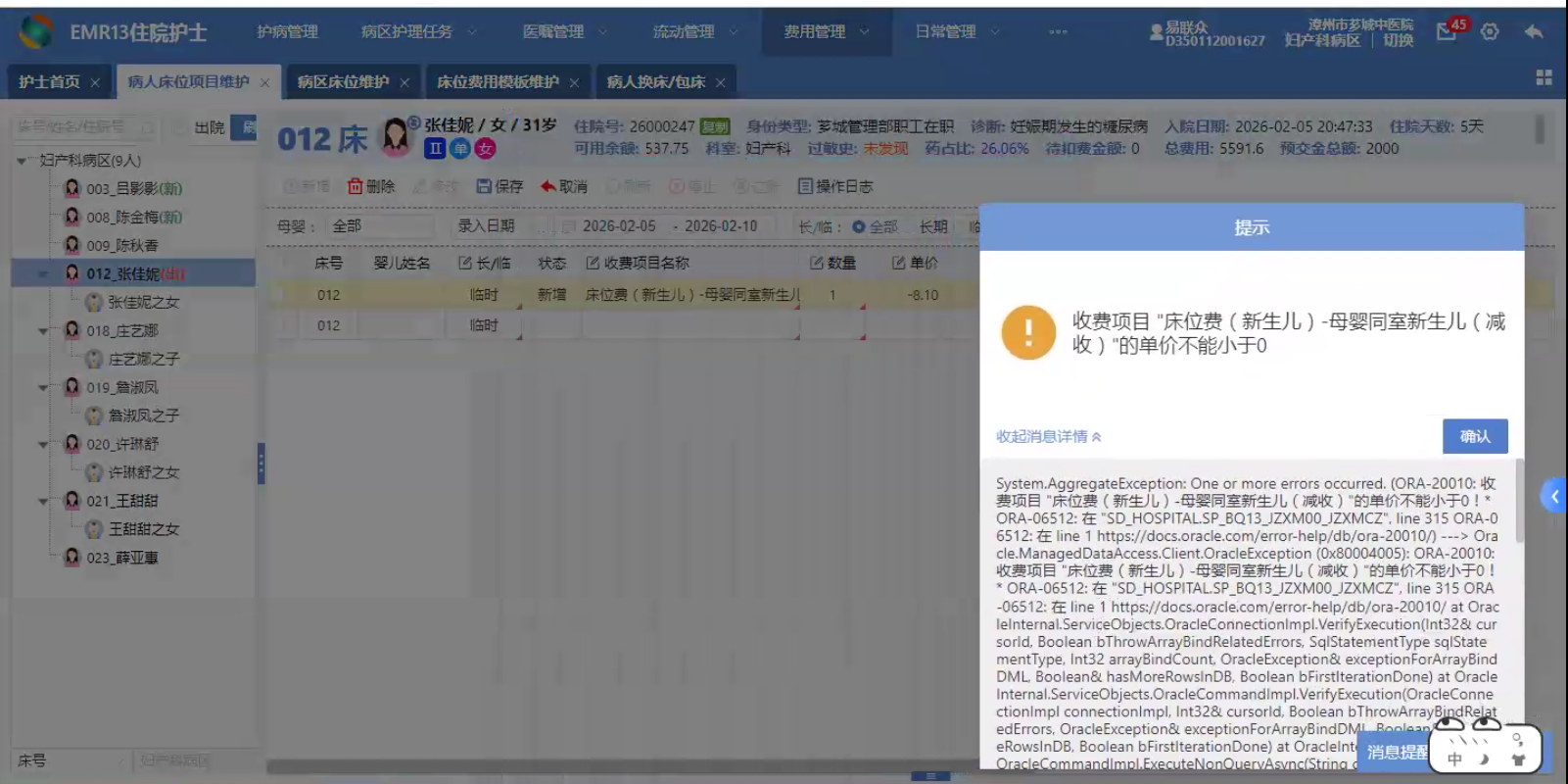Viewport: 1568px width, 784px height.
Task: Close the 病区床位维护 tab
Action: [x=404, y=82]
